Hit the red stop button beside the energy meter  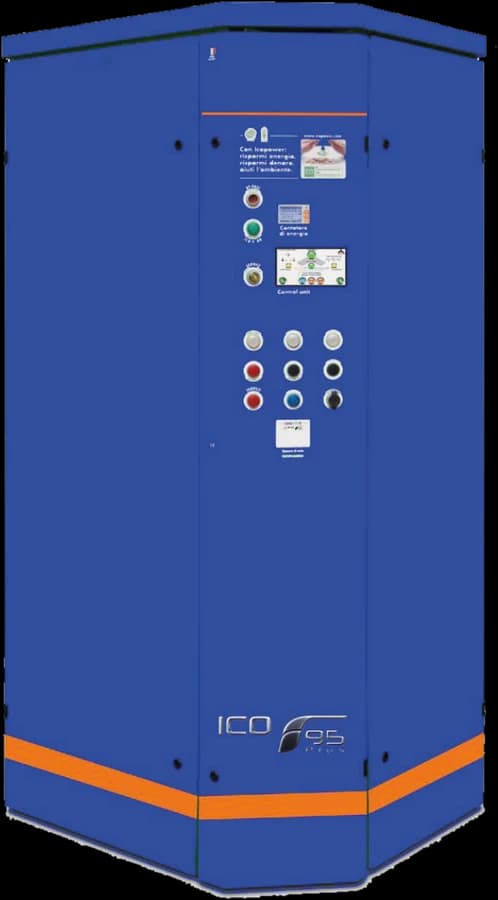[x=252, y=199]
